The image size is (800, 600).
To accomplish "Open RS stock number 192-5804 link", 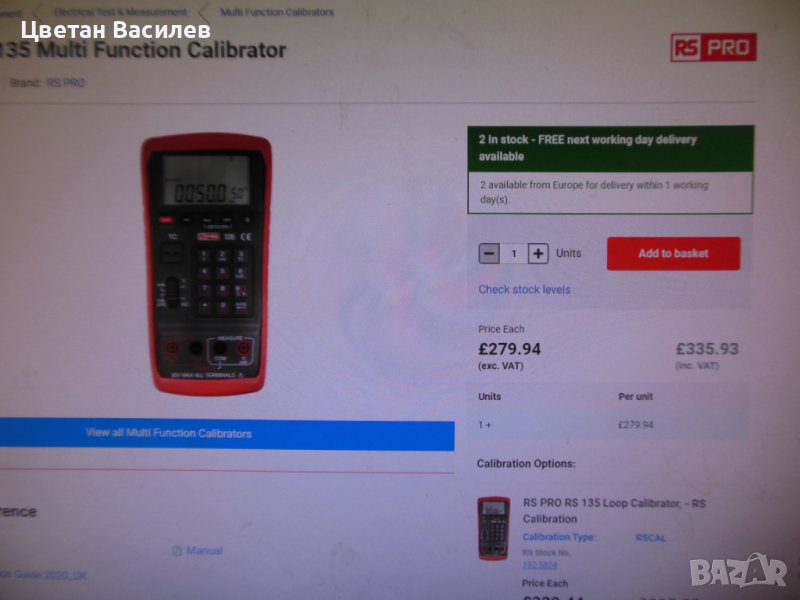I will coord(540,565).
